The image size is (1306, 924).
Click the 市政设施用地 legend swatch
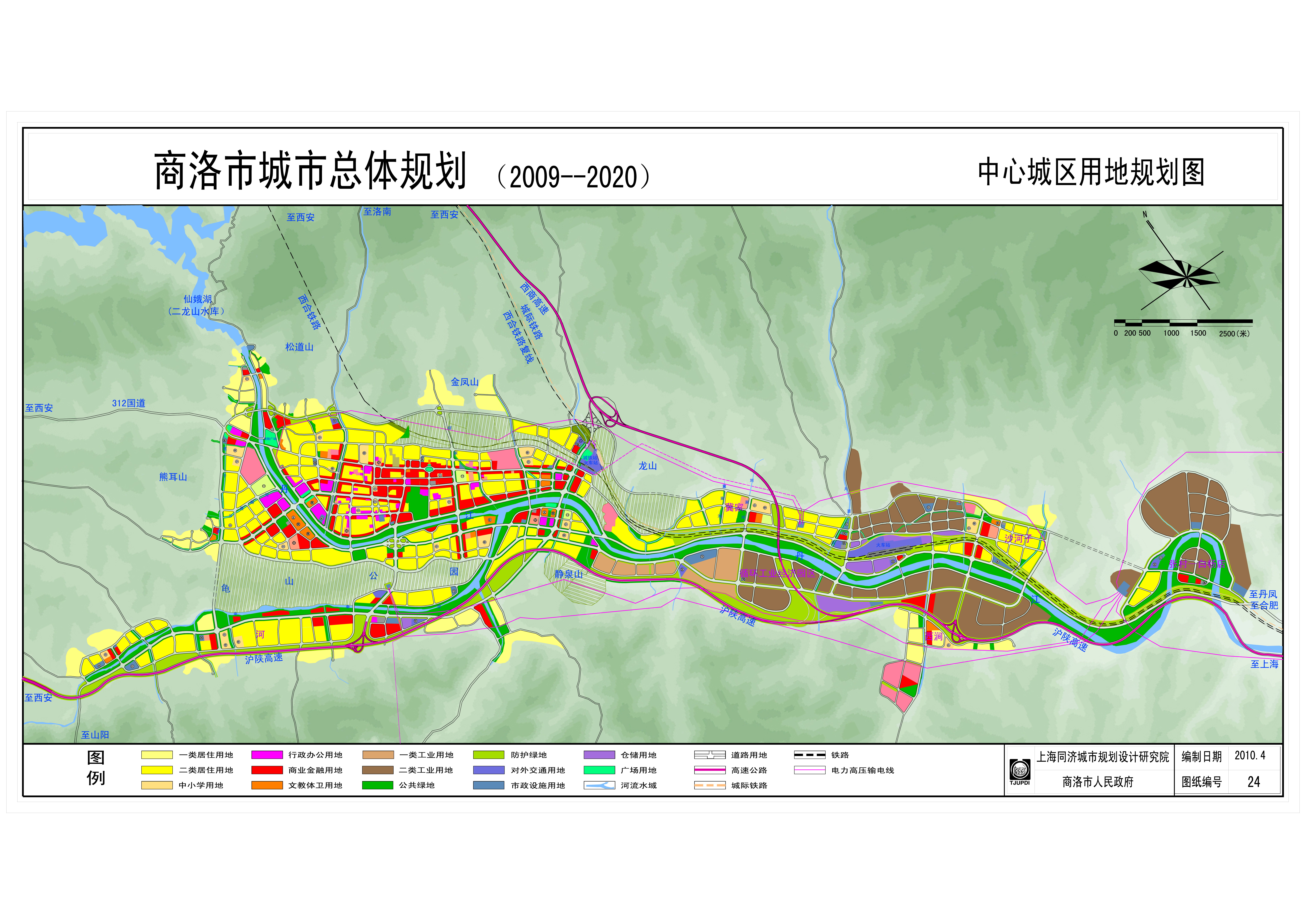tap(489, 785)
